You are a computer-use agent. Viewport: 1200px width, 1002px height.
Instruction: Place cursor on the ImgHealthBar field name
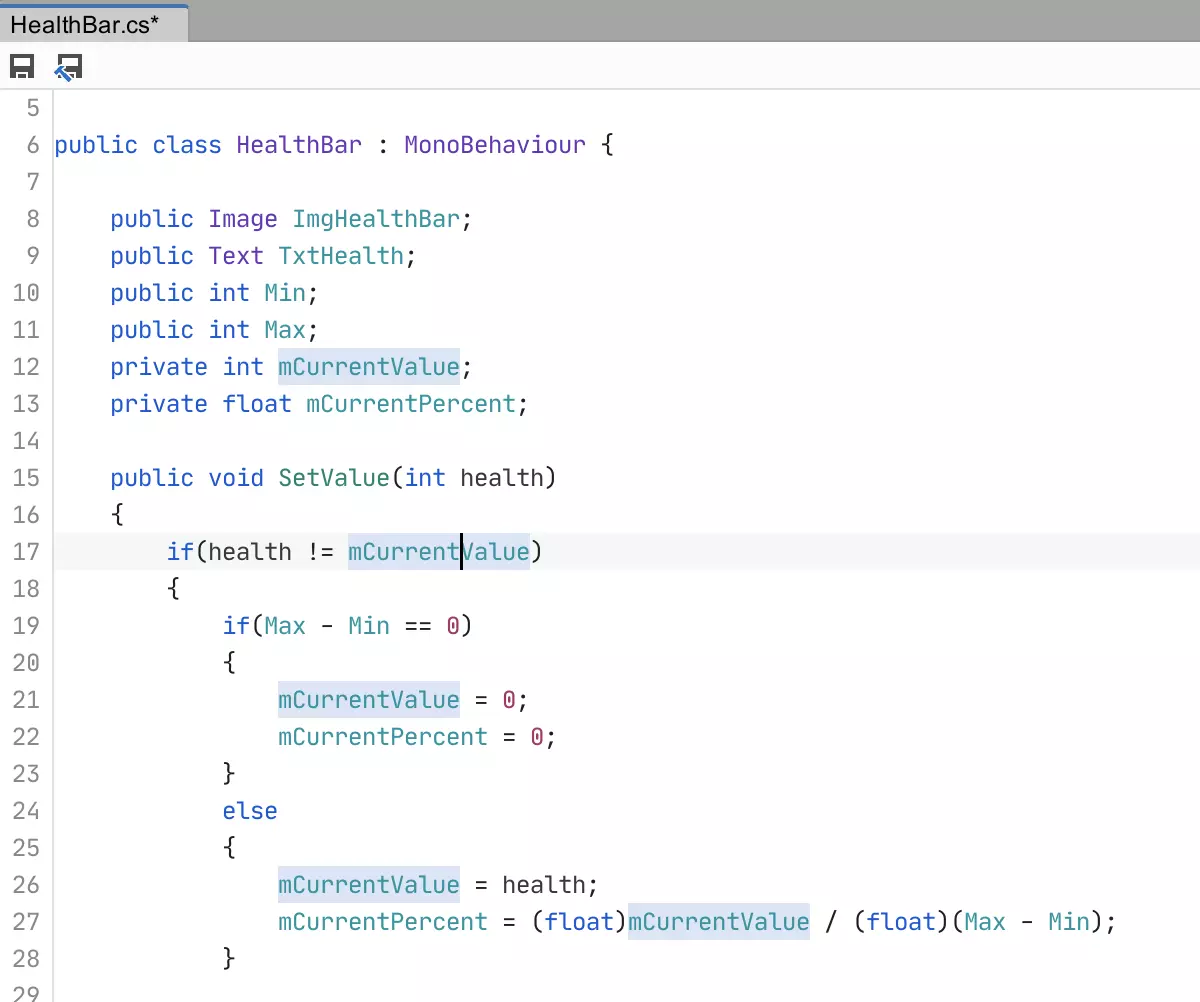click(375, 218)
